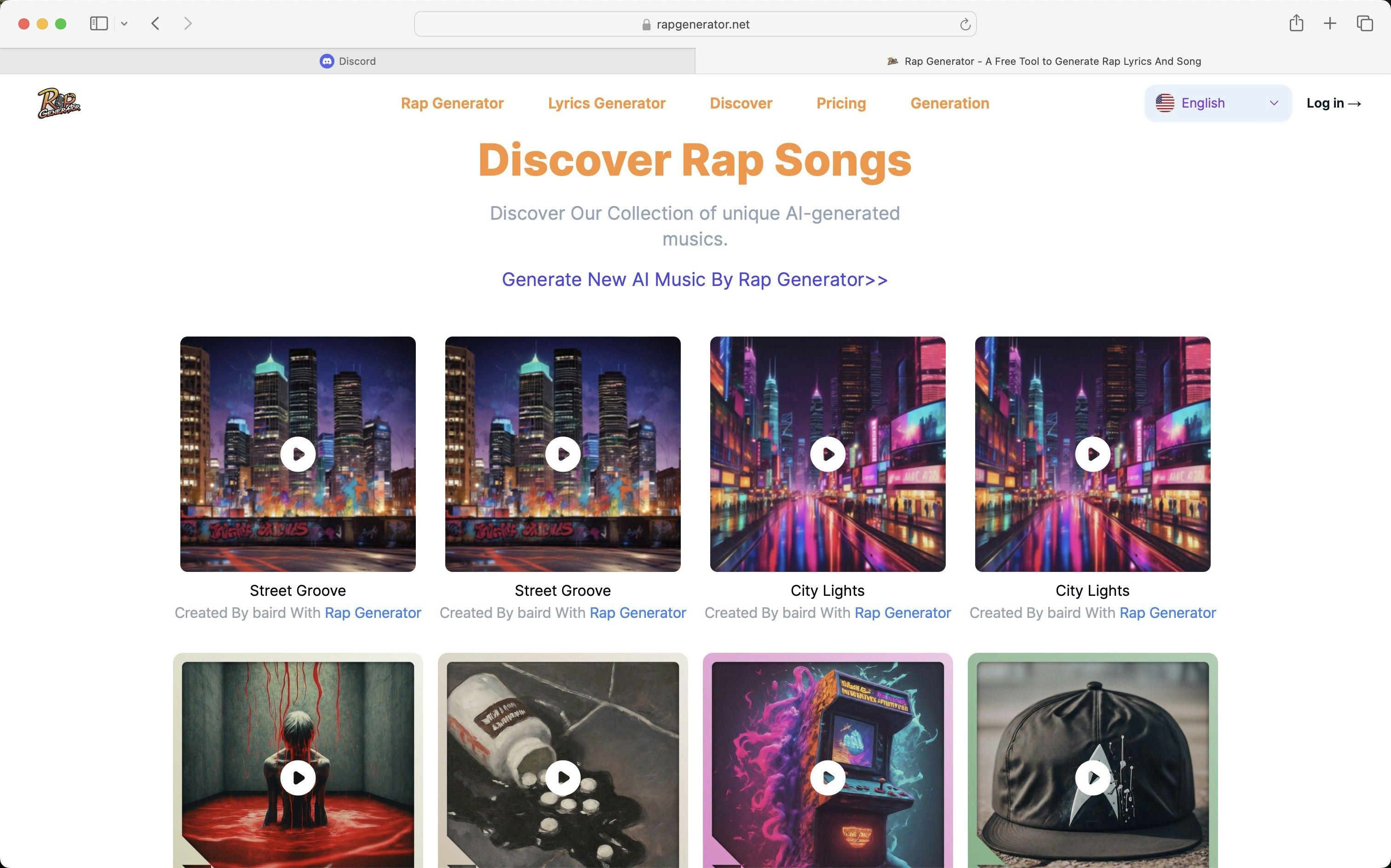Go back with the back arrow
This screenshot has height=868, width=1391.
[155, 23]
